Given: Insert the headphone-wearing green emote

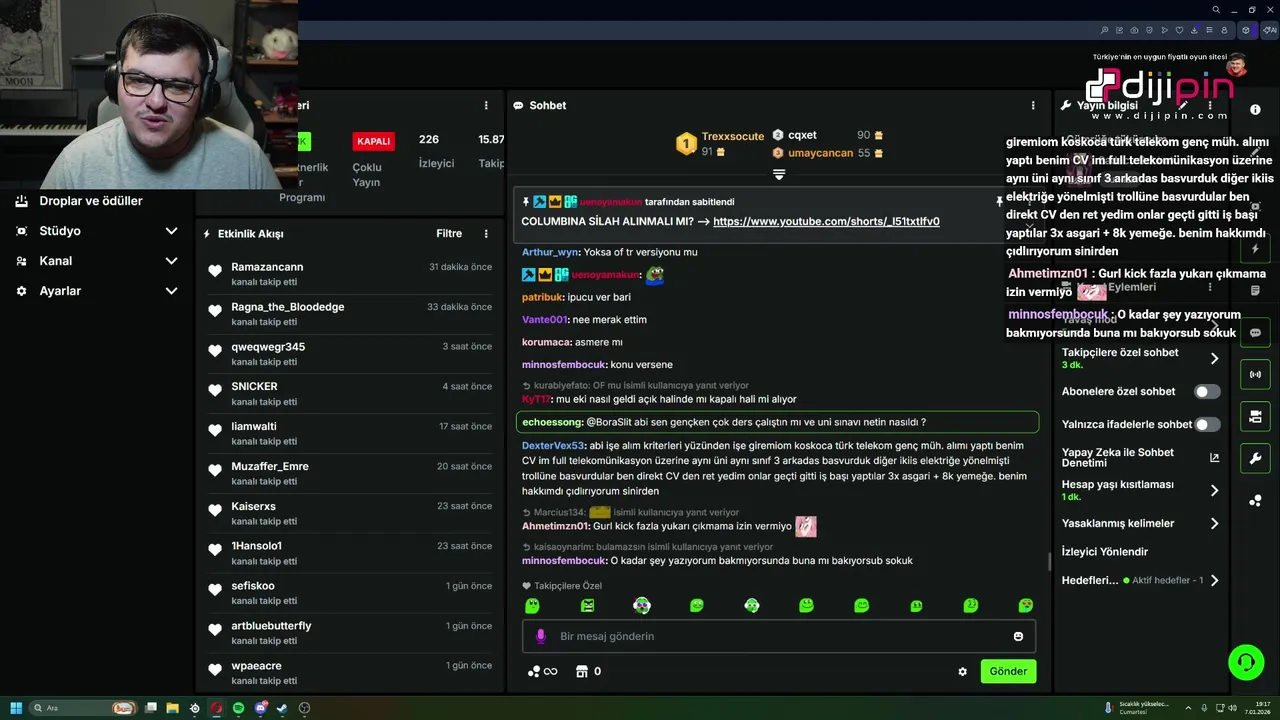Looking at the screenshot, I should [x=751, y=605].
